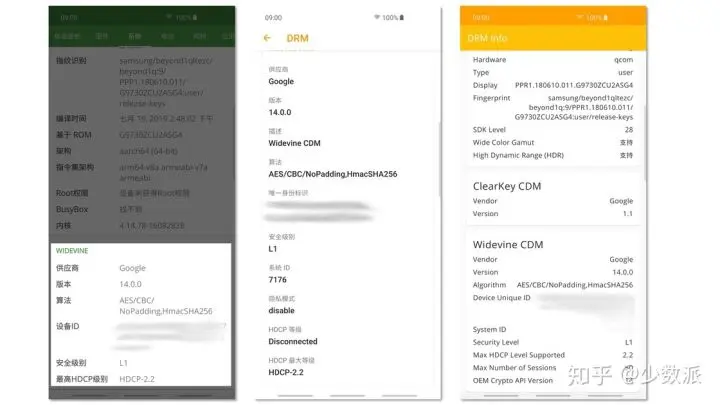Tap the back arrow beside DRM title
720x405 pixels.
(x=267, y=38)
